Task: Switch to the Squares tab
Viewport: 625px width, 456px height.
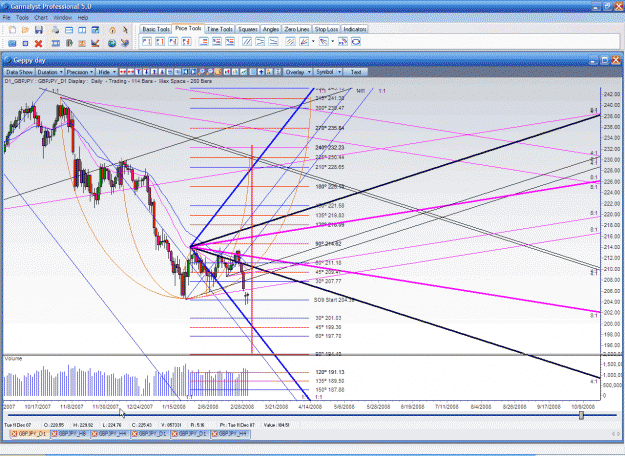Action: [x=248, y=29]
